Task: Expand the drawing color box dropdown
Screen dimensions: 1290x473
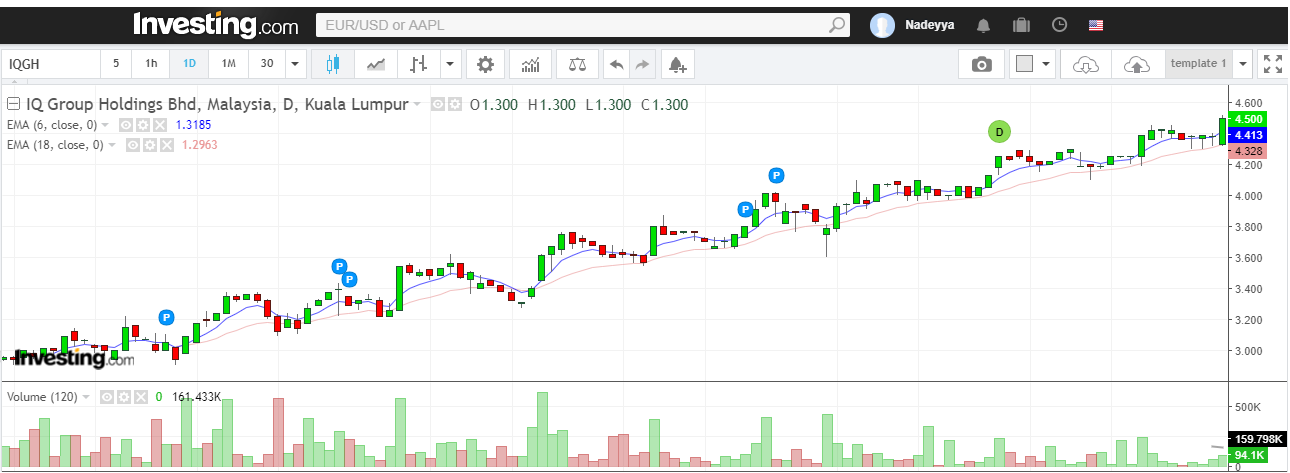Action: (1046, 64)
